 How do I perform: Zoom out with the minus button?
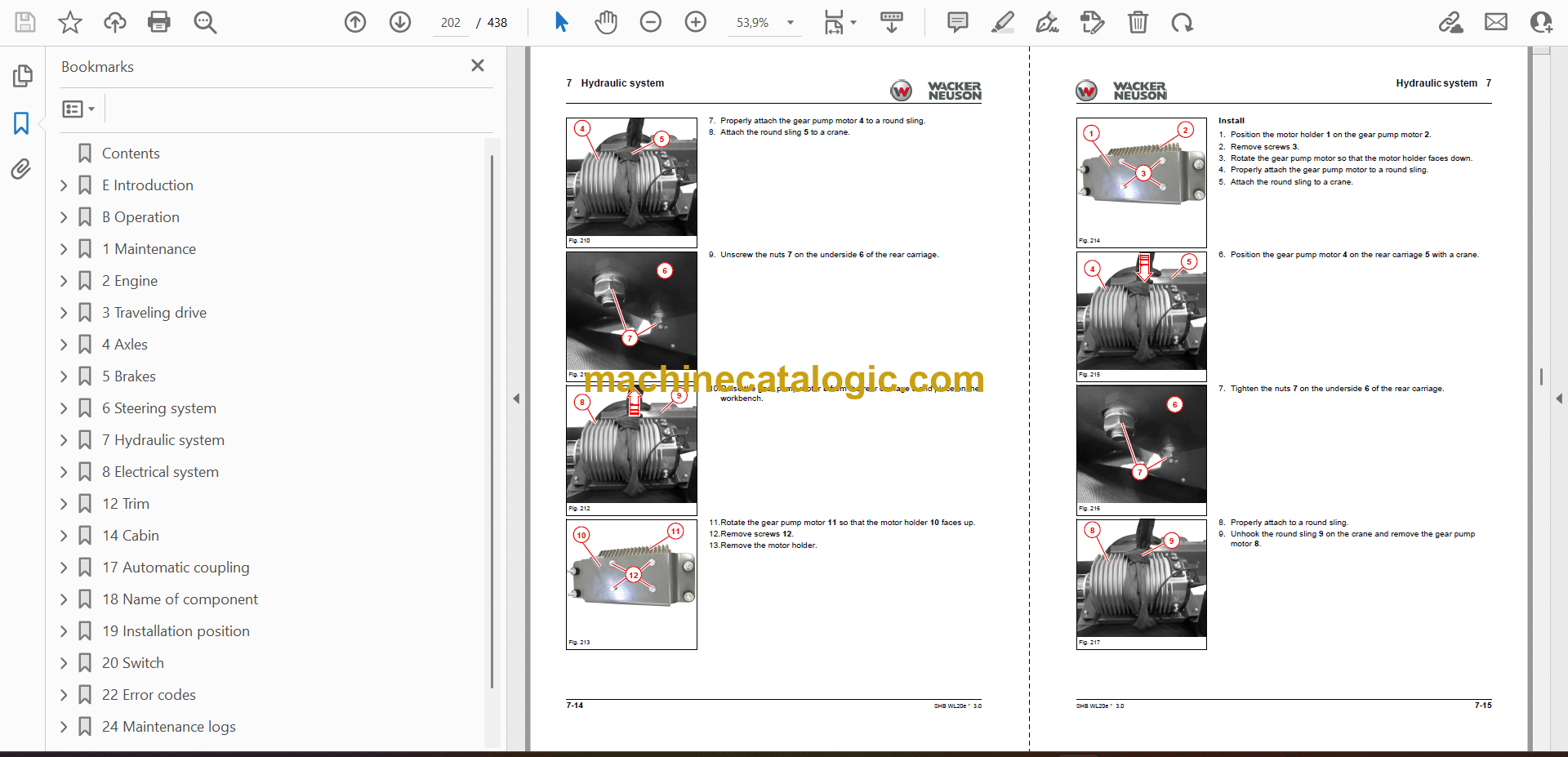[651, 22]
